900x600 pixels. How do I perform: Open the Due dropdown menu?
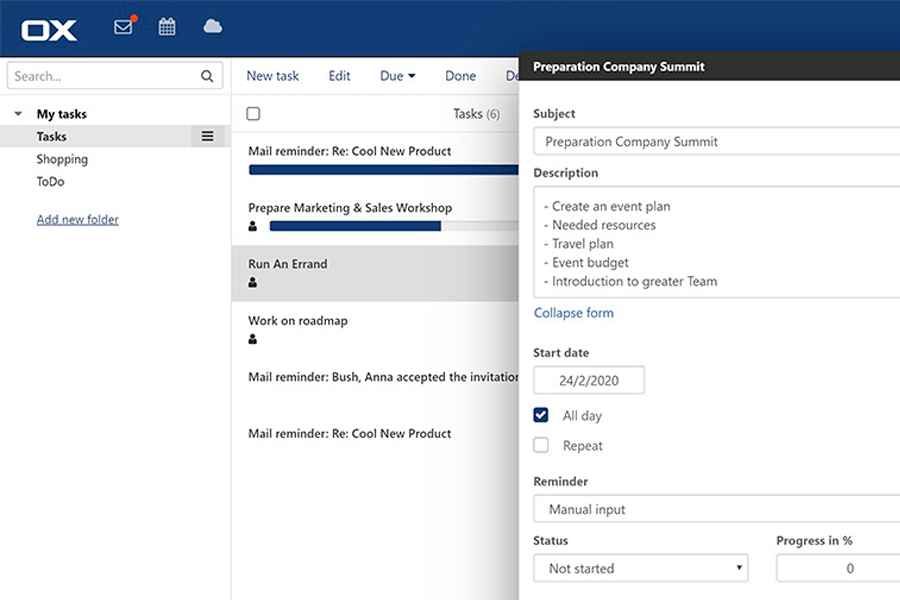click(x=397, y=76)
